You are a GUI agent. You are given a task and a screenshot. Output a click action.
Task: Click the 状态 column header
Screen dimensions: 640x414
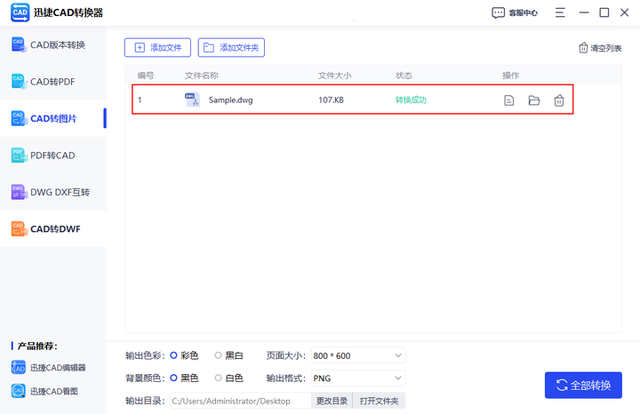[x=403, y=76]
